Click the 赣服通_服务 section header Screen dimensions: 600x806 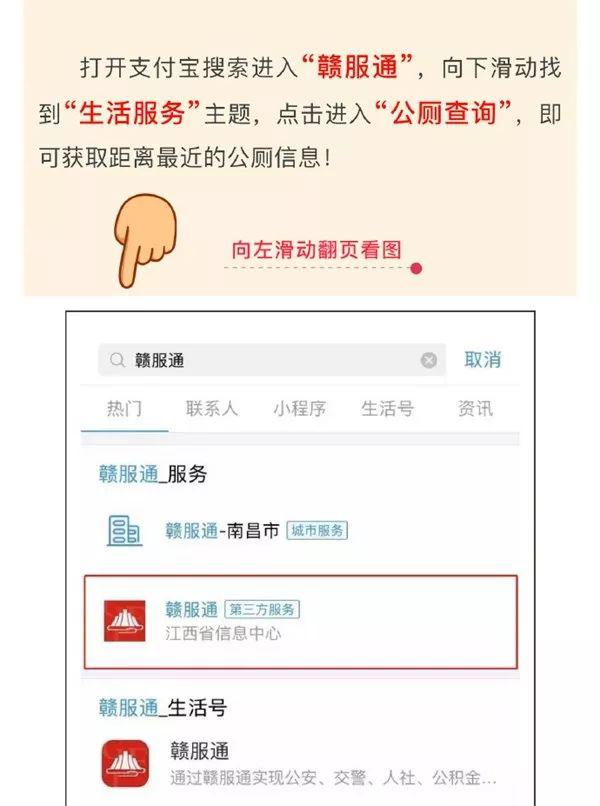[153, 474]
